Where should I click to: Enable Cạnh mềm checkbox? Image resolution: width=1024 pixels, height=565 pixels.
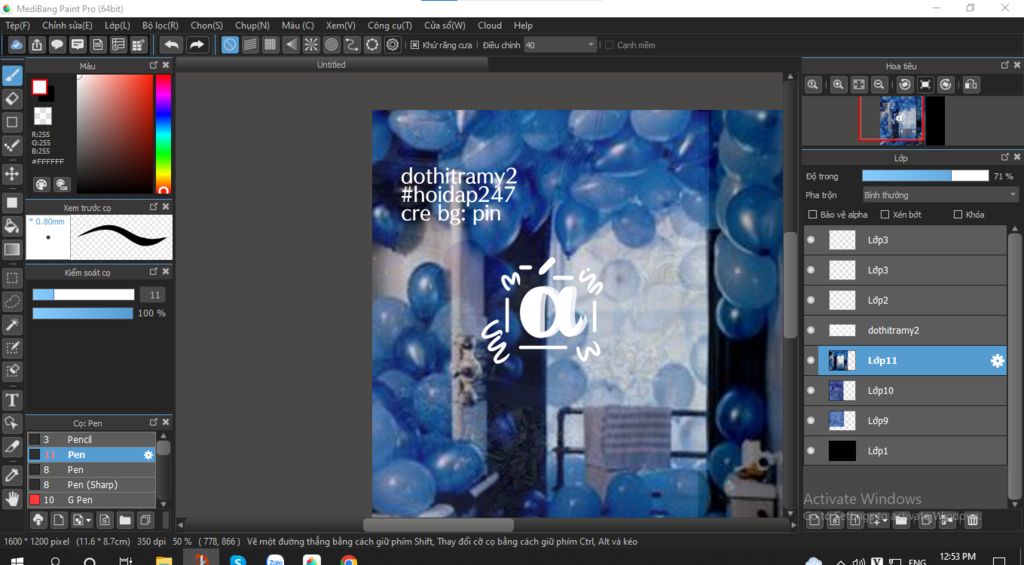[x=609, y=45]
